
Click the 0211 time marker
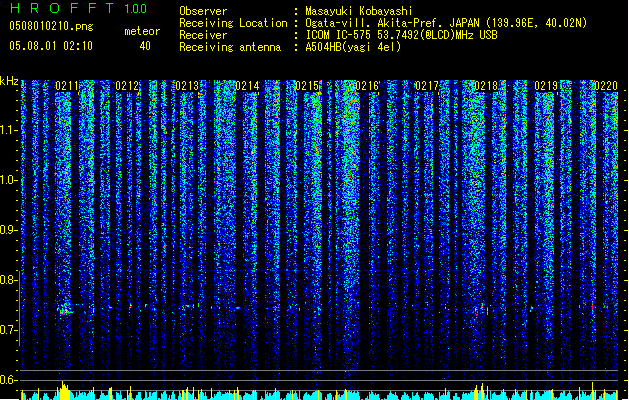point(67,86)
